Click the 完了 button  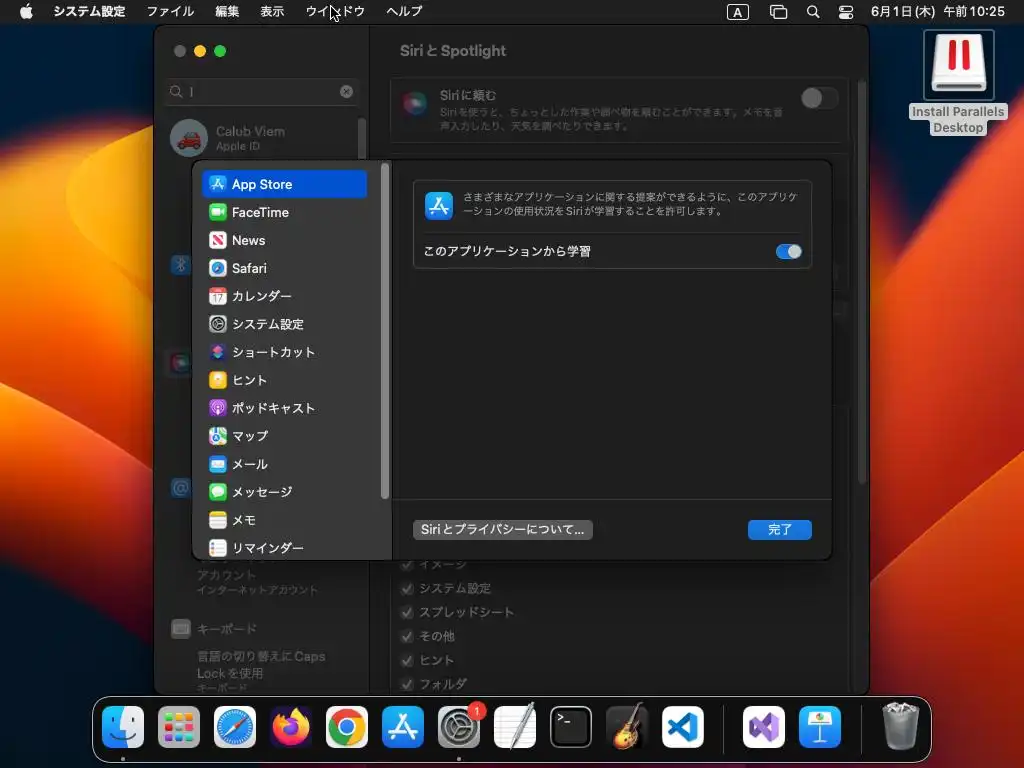tap(780, 530)
